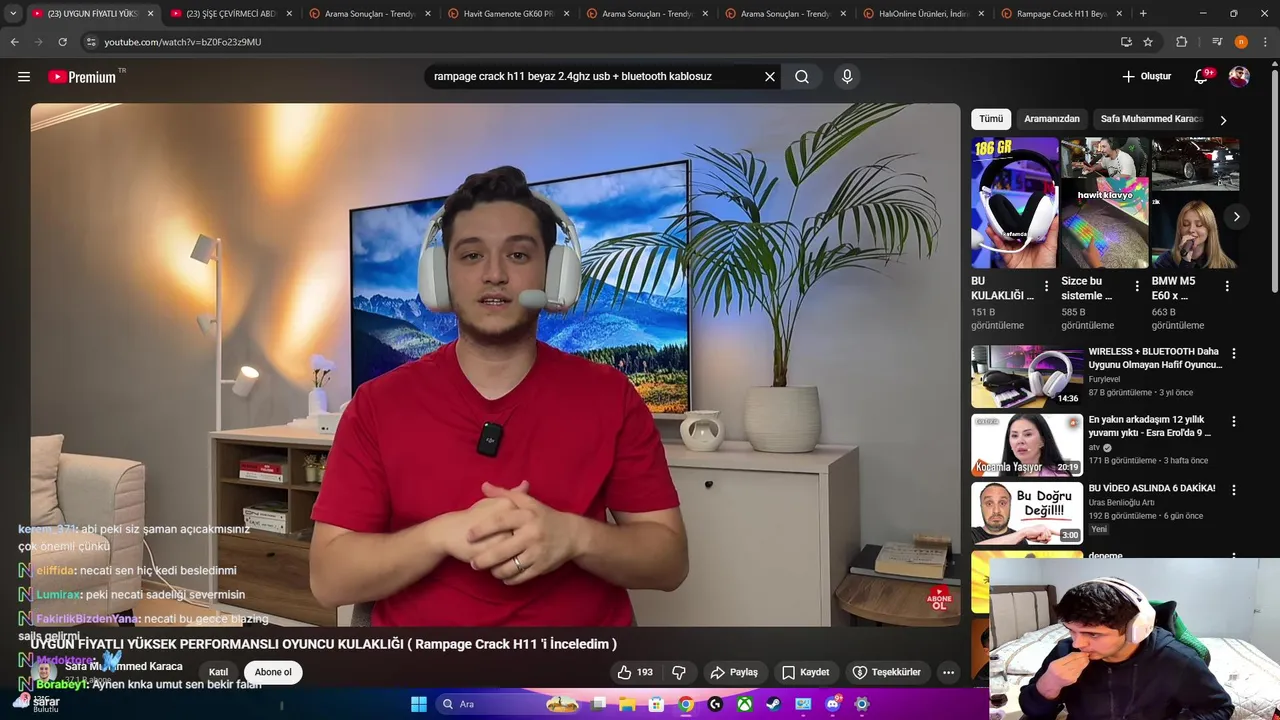This screenshot has width=1280, height=720.
Task: Switch to HalıOnline Ürünleri tab
Action: pyautogui.click(x=924, y=14)
